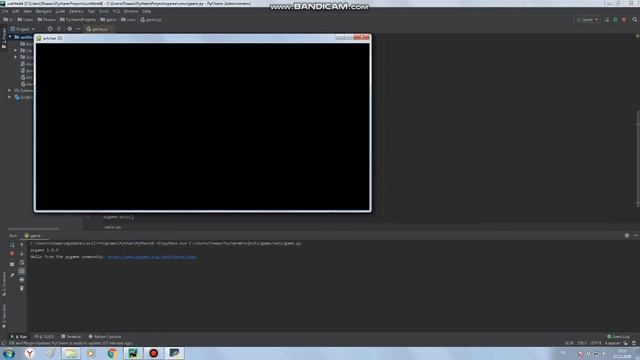640x360 pixels.
Task: Open the 4: Run tool window tab
Action: tap(19, 337)
